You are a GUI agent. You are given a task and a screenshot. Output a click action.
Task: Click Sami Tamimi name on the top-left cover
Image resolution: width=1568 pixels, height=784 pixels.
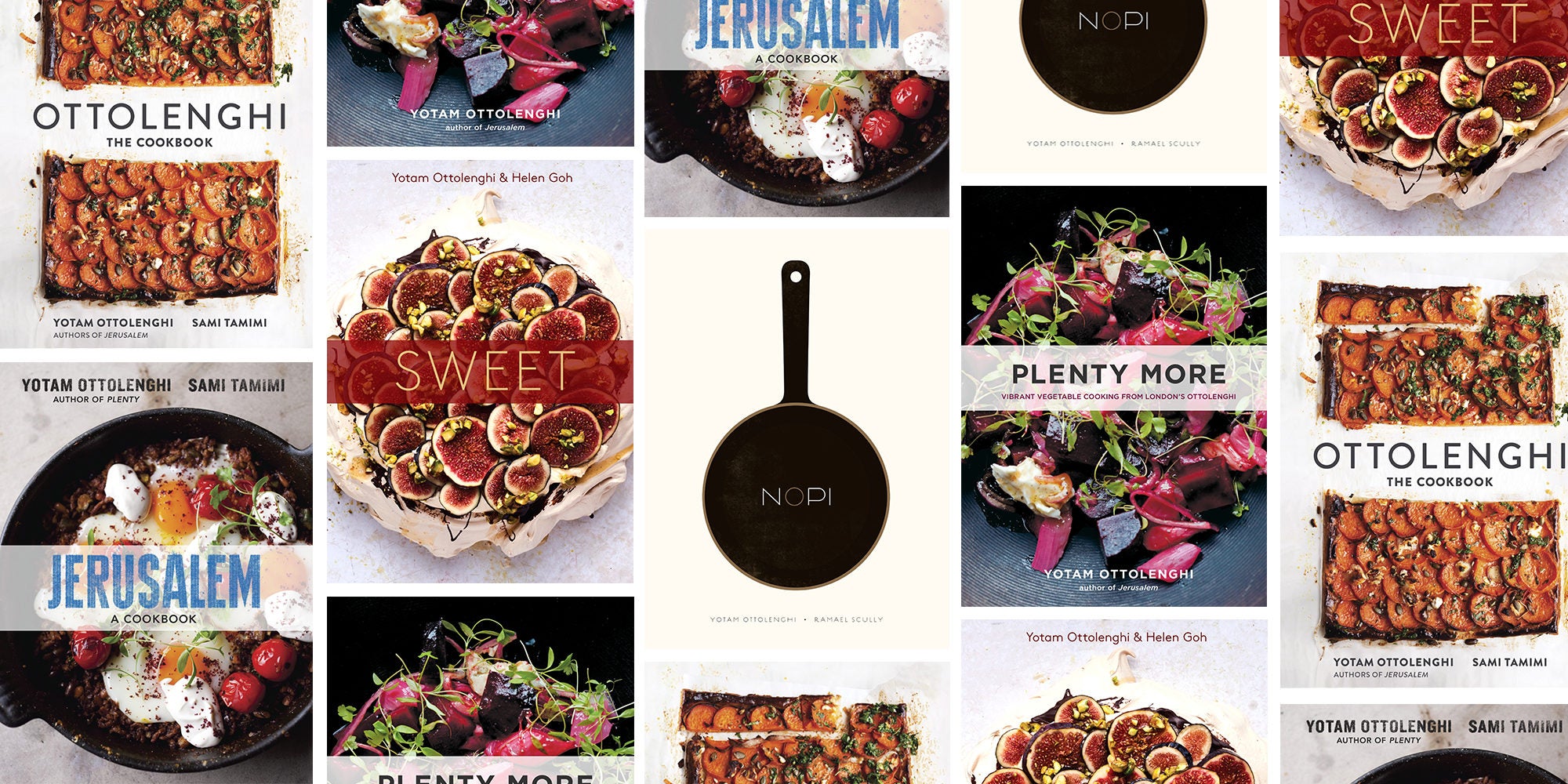pos(230,323)
